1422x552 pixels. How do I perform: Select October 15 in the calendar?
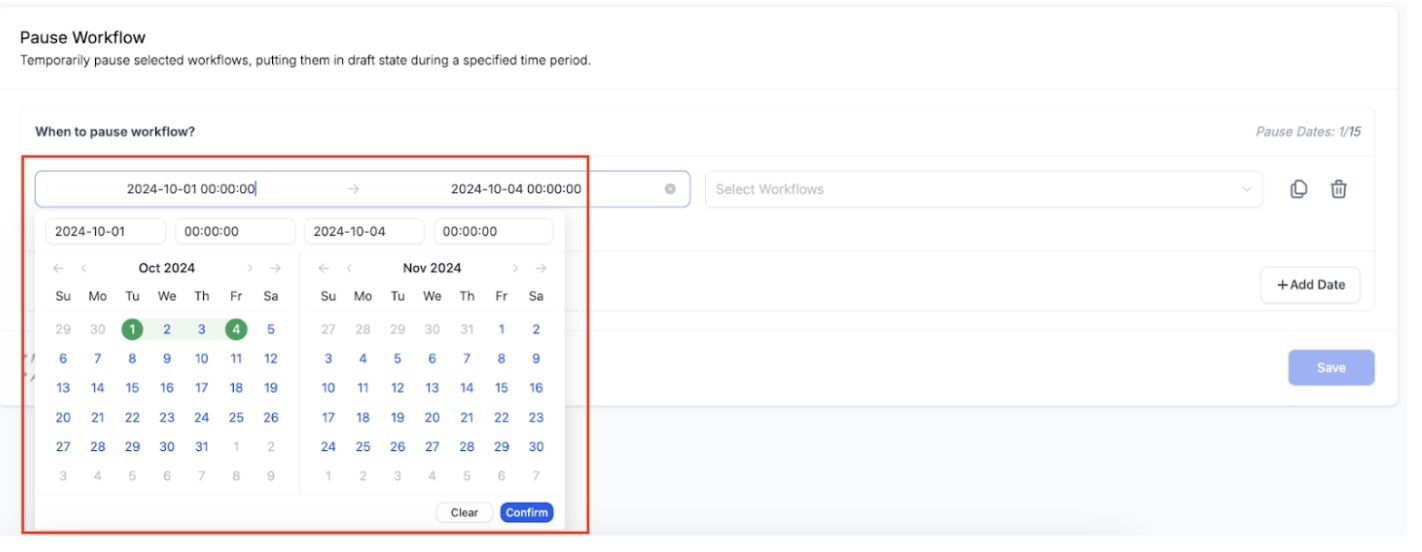pos(132,388)
